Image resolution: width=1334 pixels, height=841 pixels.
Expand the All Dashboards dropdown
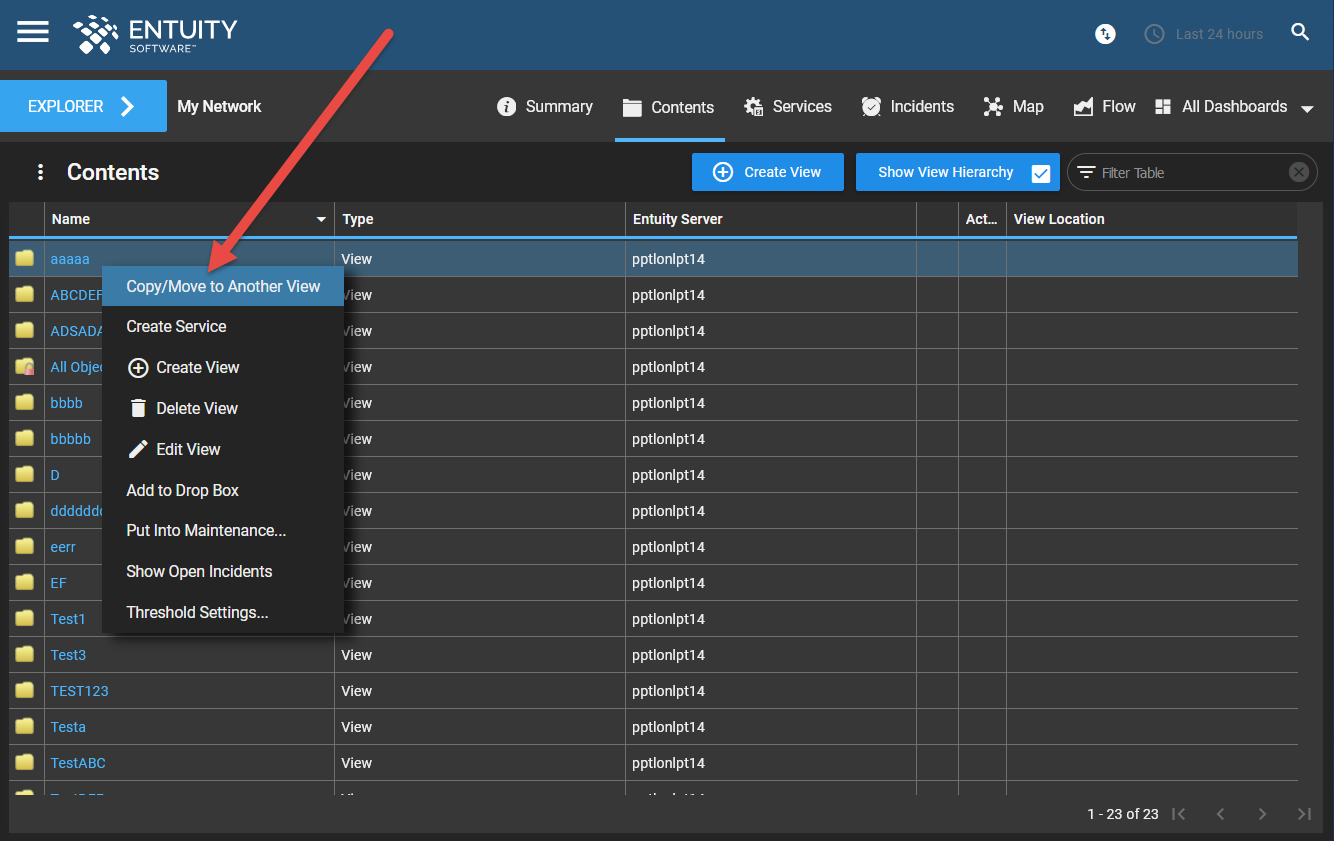pyautogui.click(x=1307, y=108)
